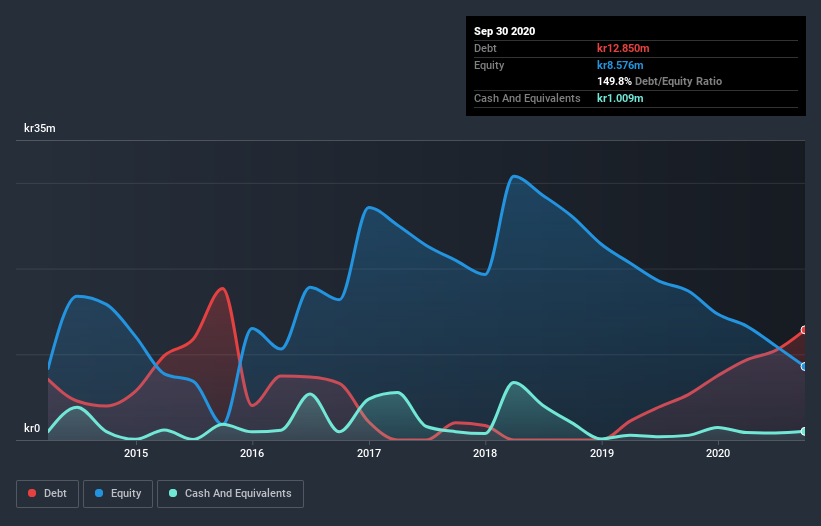Image resolution: width=821 pixels, height=526 pixels.
Task: Click Cash And Equivalents label in tooltip
Action: 527,98
